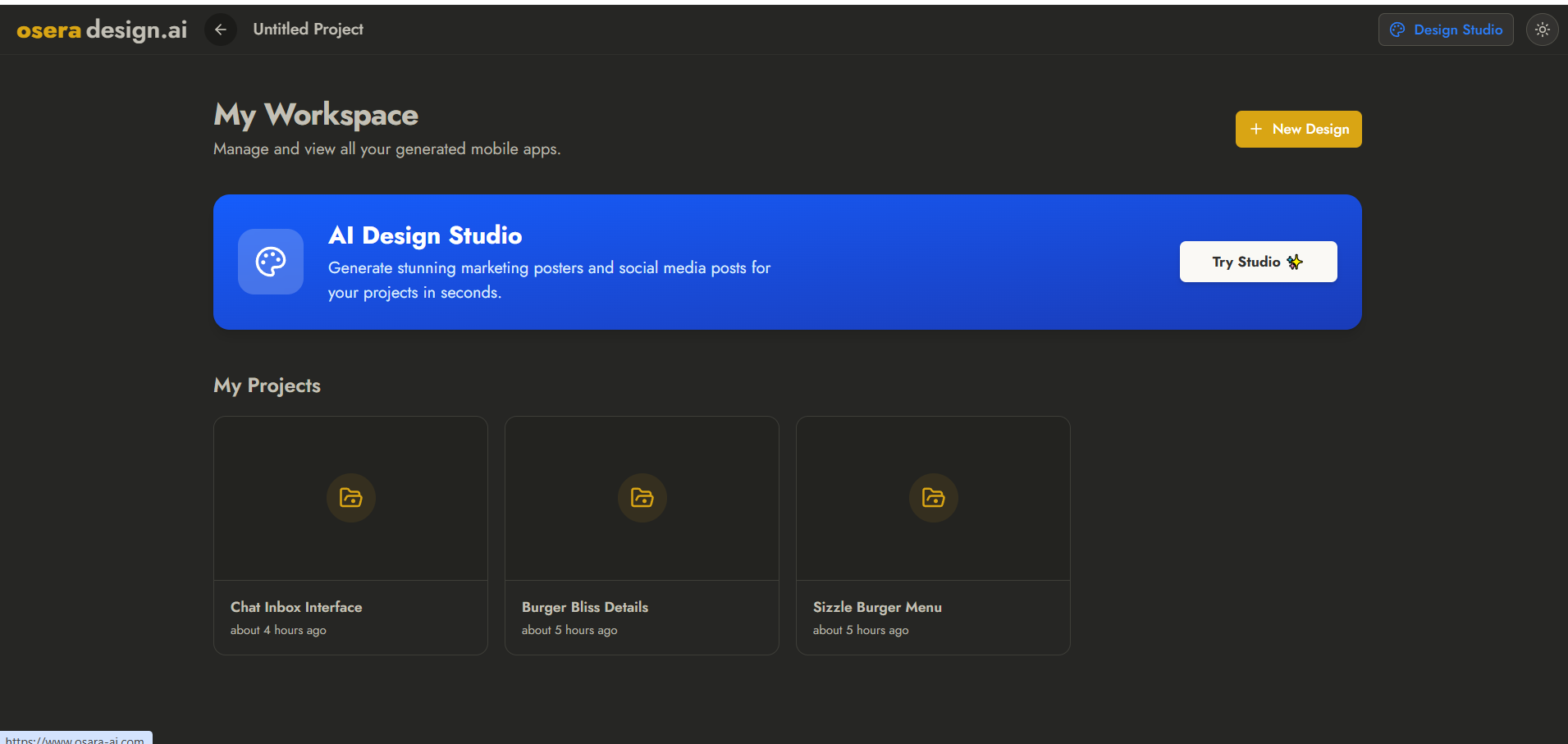
Task: Open Design Studio from the top bar
Action: 1446,30
